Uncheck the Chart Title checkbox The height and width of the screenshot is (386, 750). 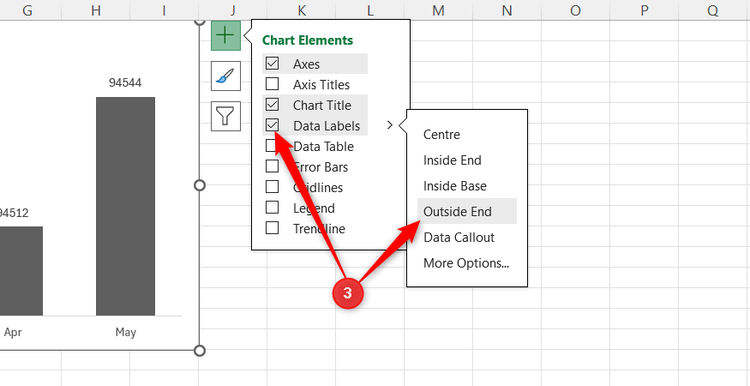tap(272, 105)
